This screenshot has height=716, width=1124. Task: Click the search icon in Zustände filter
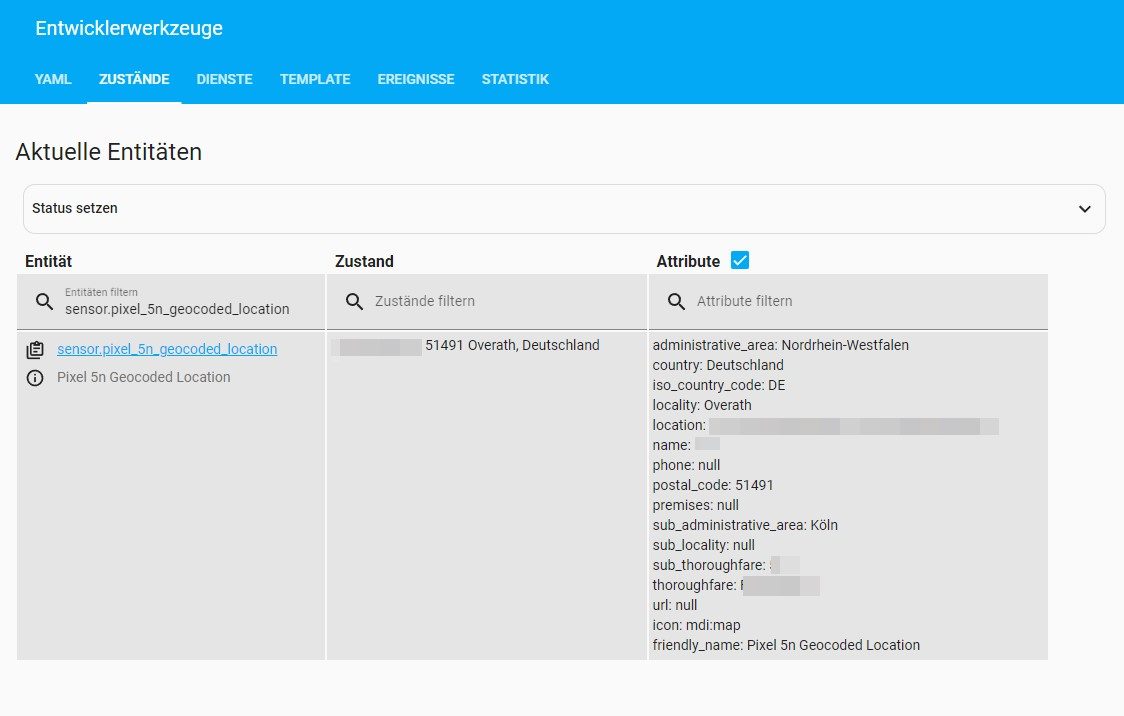coord(354,301)
